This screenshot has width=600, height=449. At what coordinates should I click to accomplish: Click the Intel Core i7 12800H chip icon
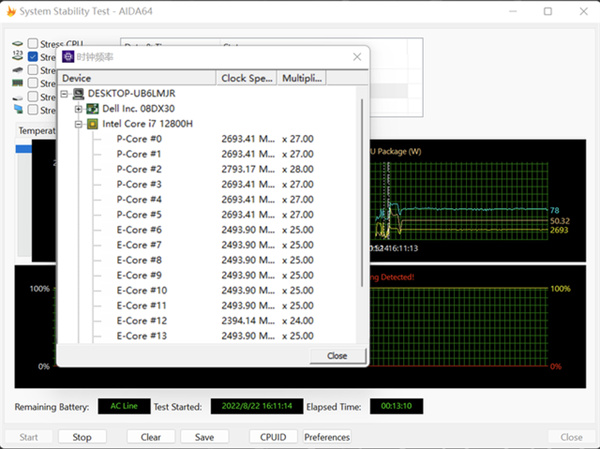[92, 124]
